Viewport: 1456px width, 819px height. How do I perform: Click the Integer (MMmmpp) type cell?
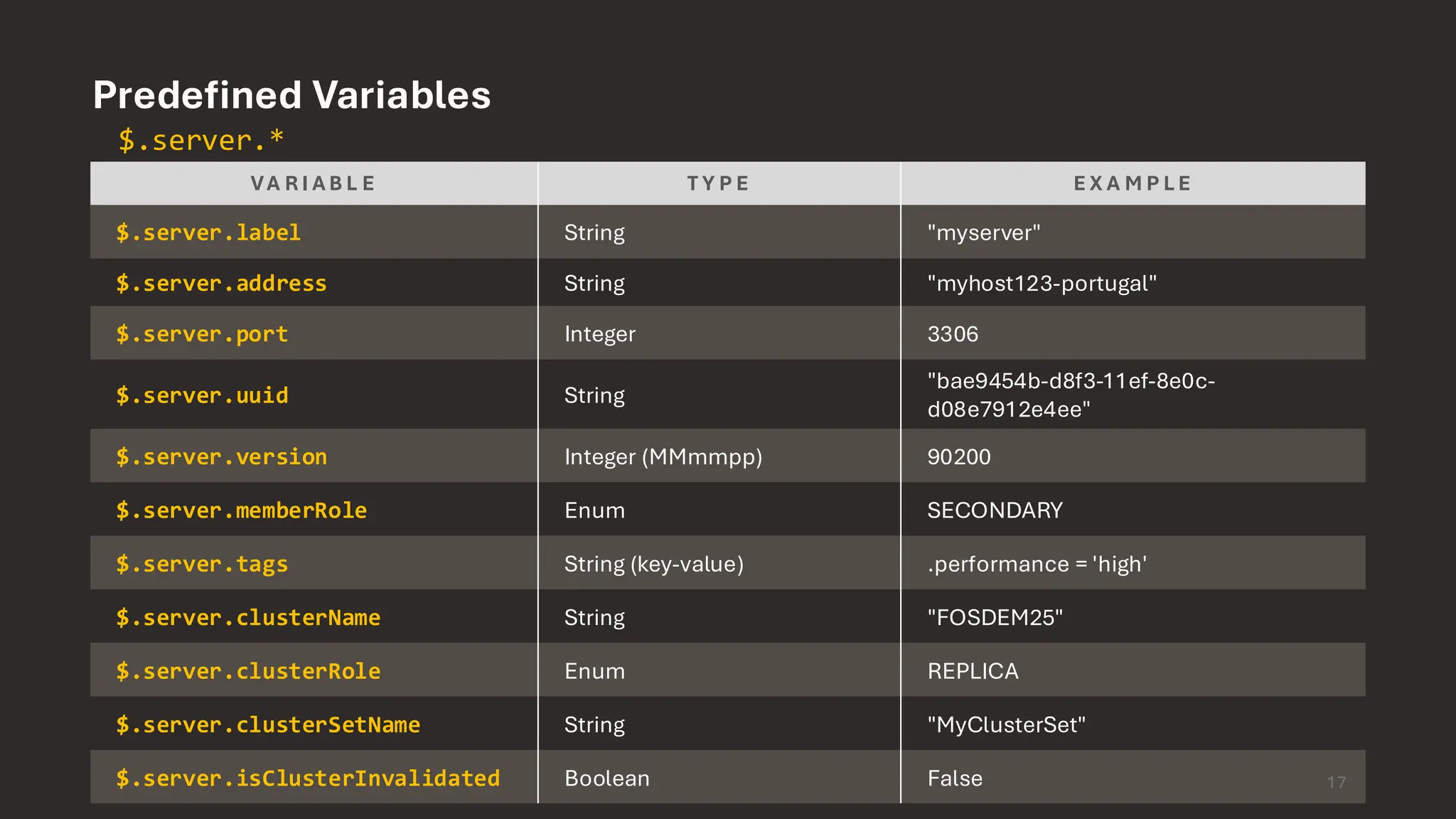[663, 456]
